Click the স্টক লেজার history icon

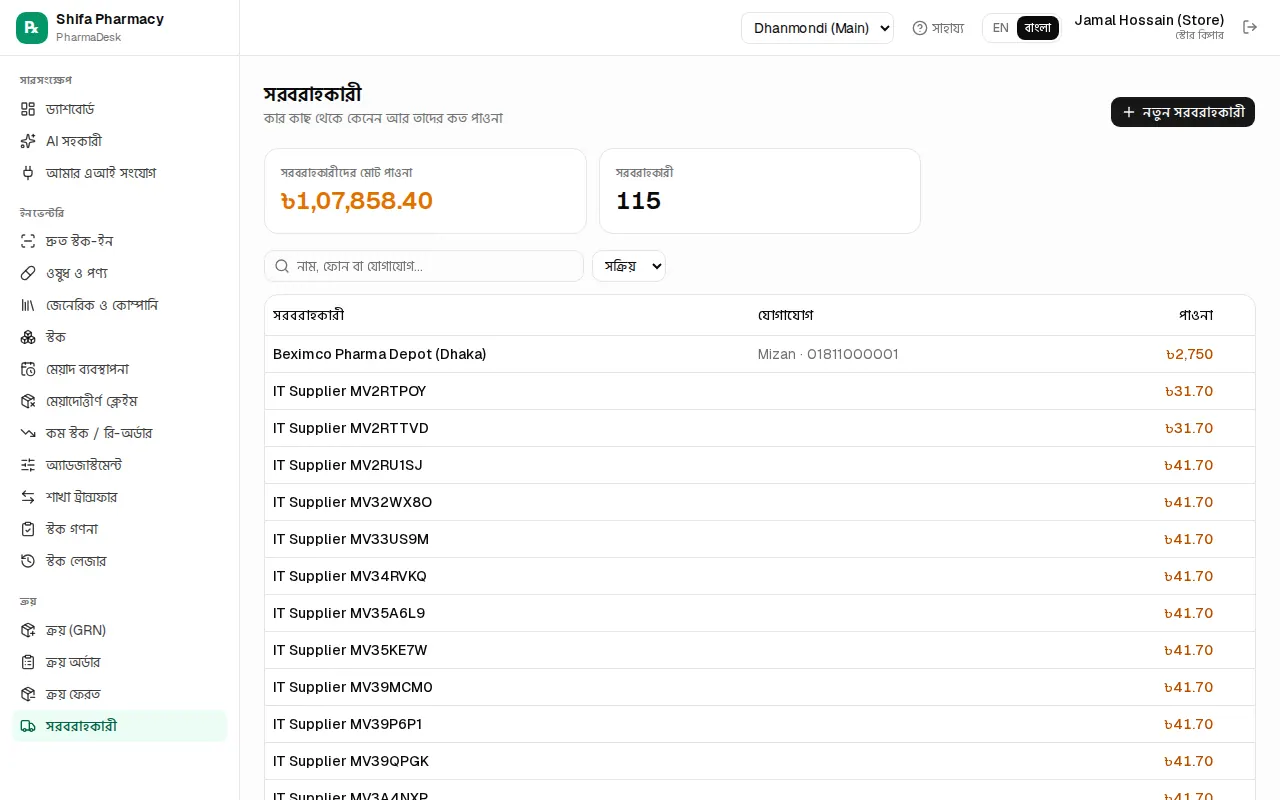[x=28, y=561]
